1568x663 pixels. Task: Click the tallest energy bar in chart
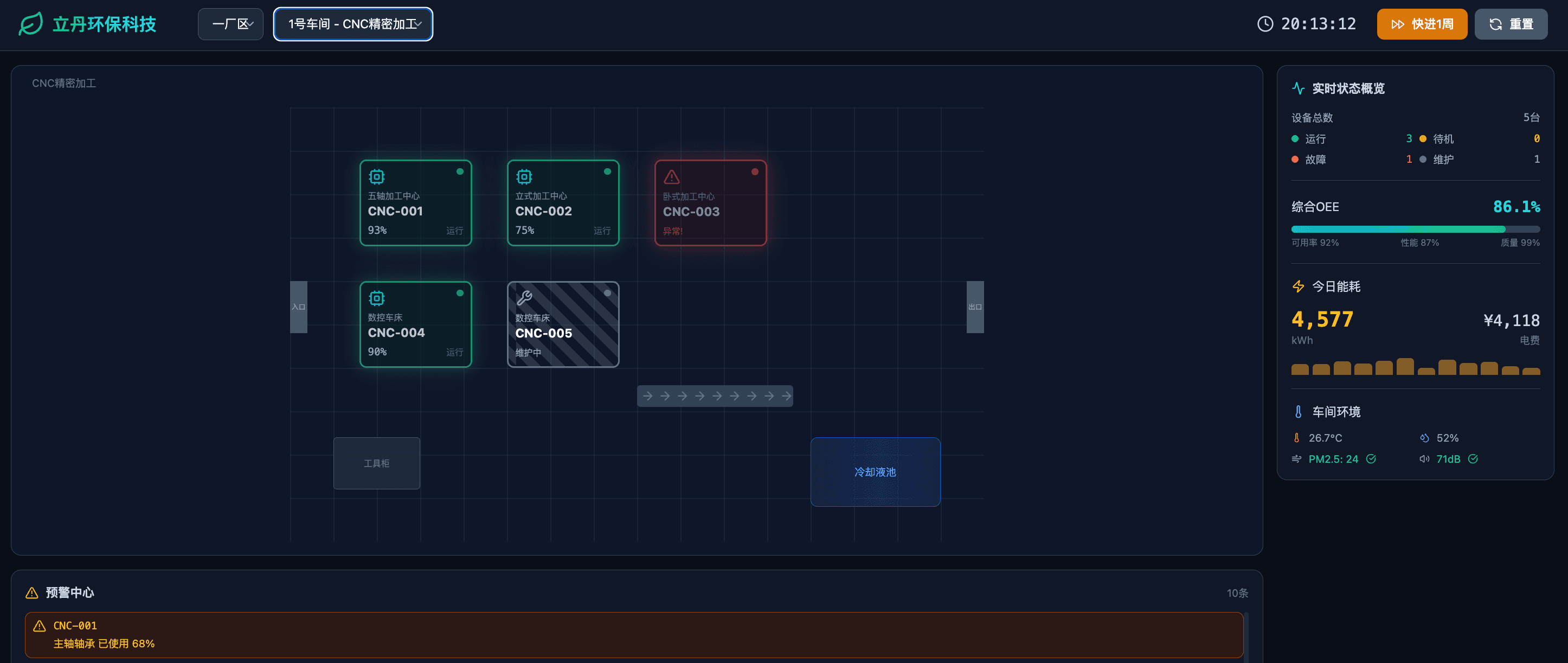click(x=1405, y=366)
